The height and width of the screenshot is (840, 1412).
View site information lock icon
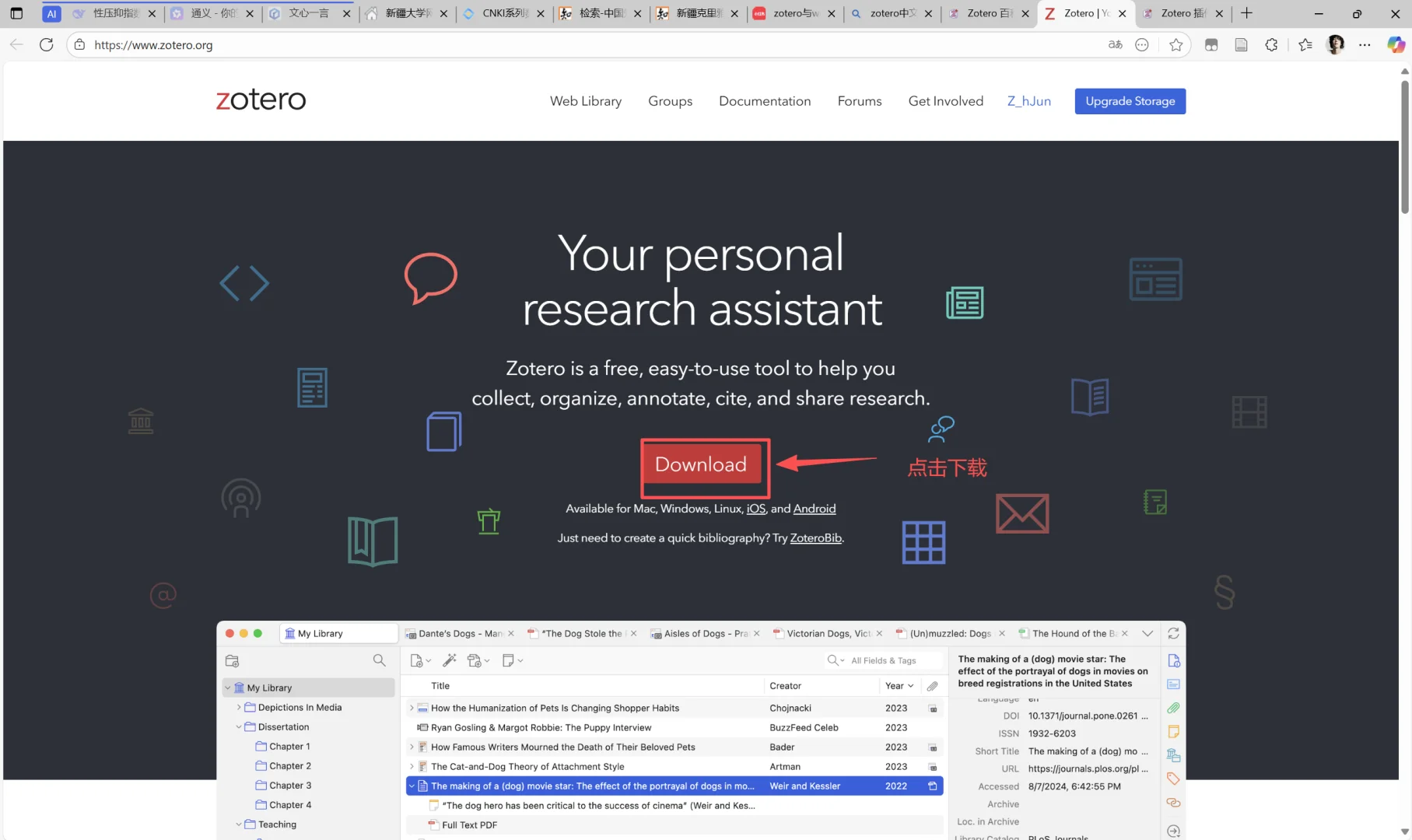tap(79, 45)
